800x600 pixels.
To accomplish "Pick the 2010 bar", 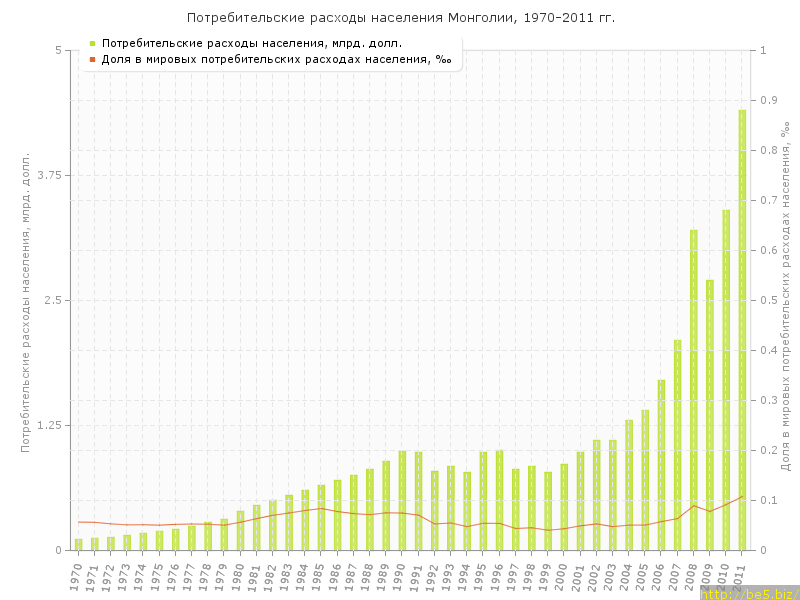I will (x=726, y=380).
